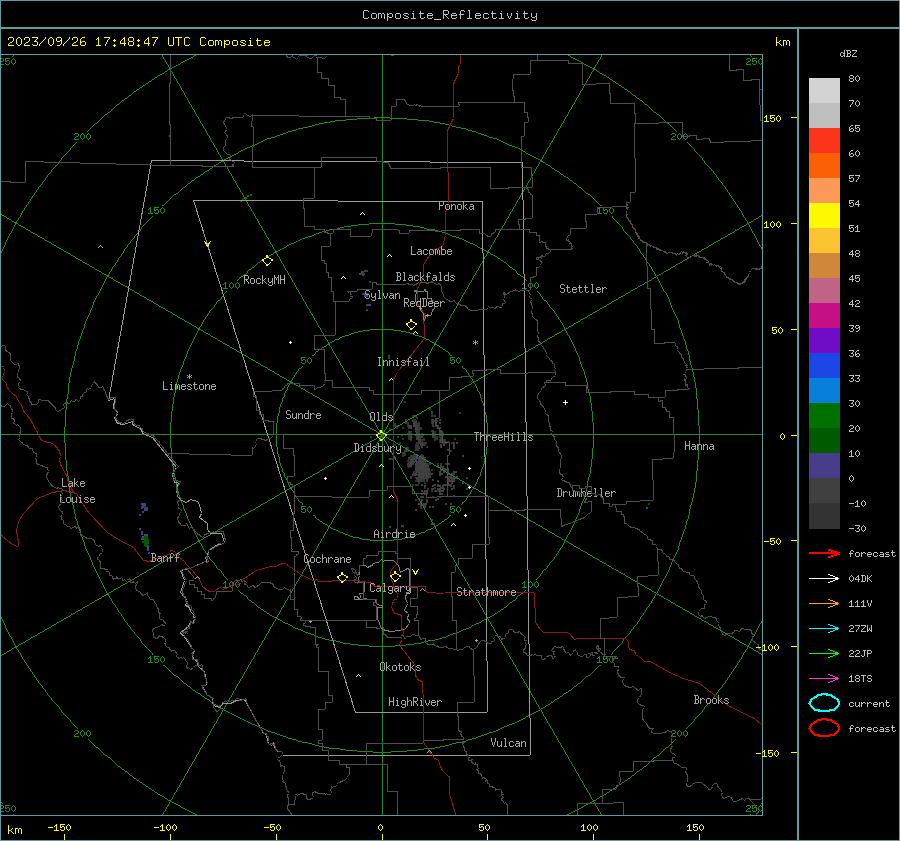Viewport: 900px width, 841px height.
Task: Click the Composite_Reflectivity title
Action: click(x=450, y=15)
